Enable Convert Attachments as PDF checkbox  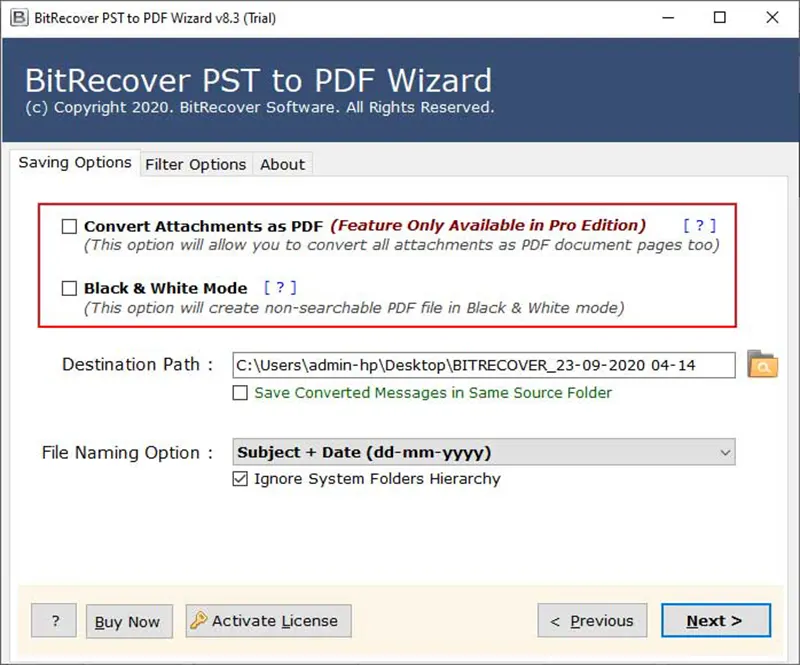69,226
